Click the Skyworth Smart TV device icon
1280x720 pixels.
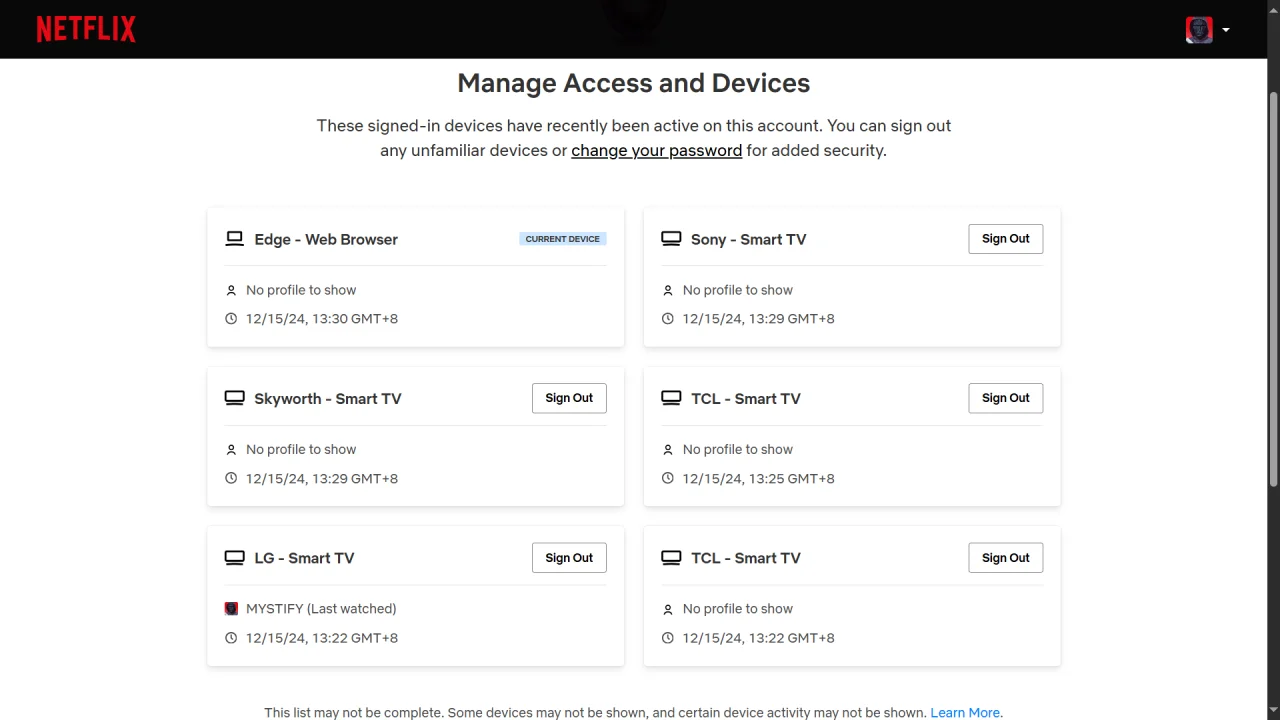click(x=234, y=398)
